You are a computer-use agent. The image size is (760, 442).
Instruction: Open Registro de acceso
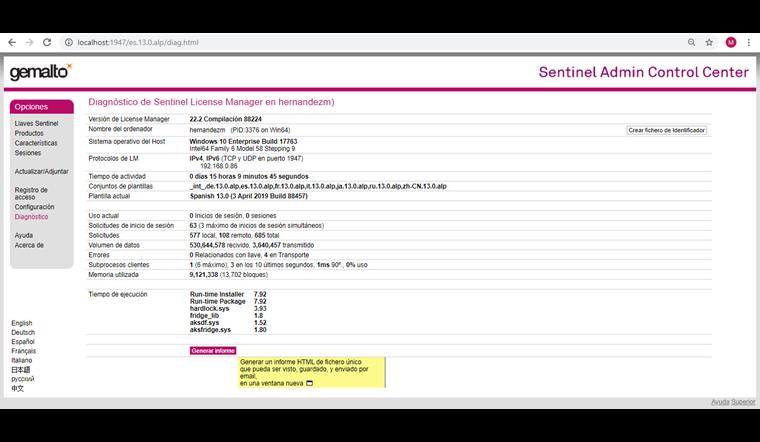(31, 193)
